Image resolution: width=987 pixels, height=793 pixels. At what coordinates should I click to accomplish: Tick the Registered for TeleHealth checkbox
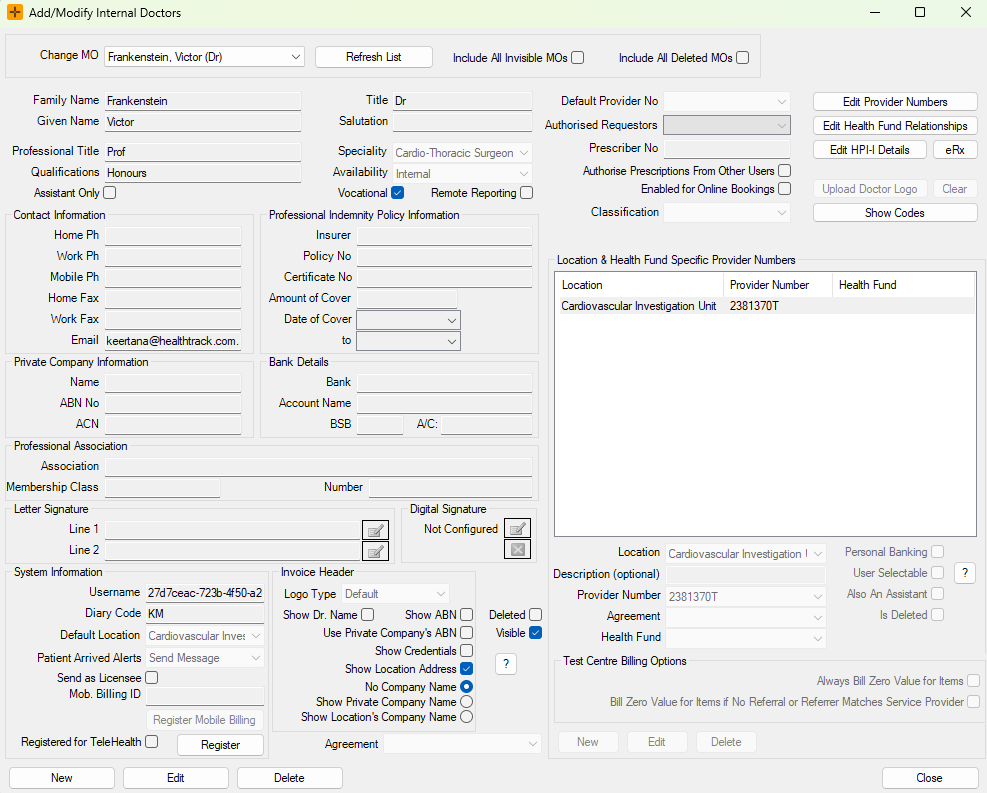point(152,742)
